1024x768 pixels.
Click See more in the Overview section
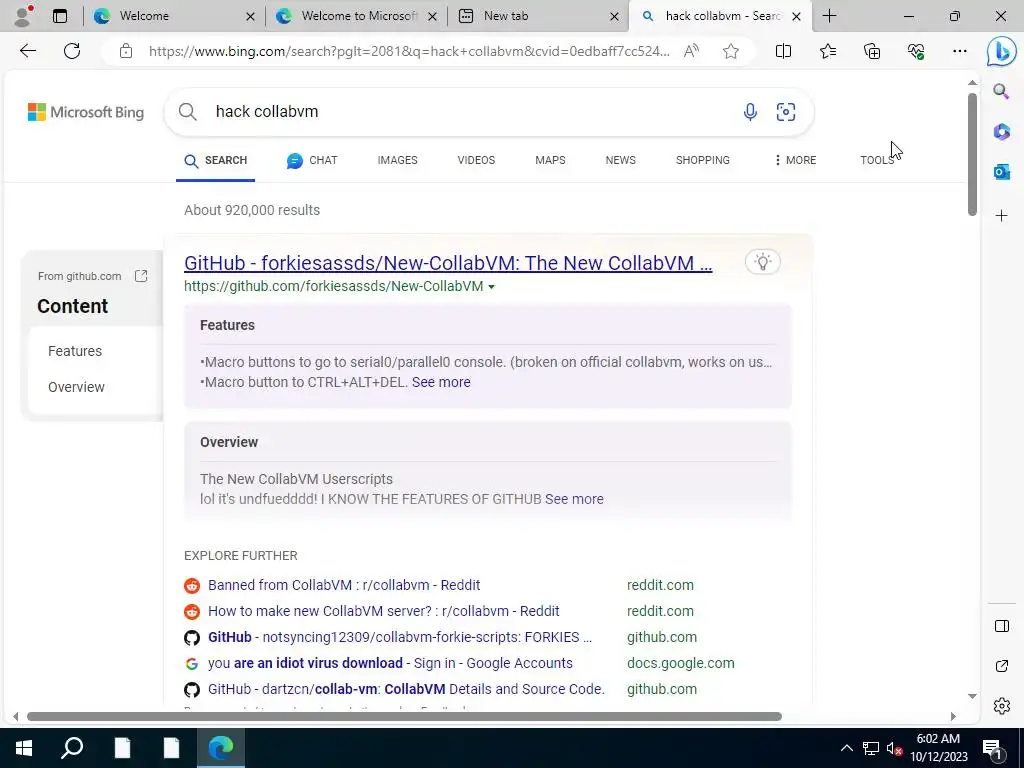coord(574,499)
